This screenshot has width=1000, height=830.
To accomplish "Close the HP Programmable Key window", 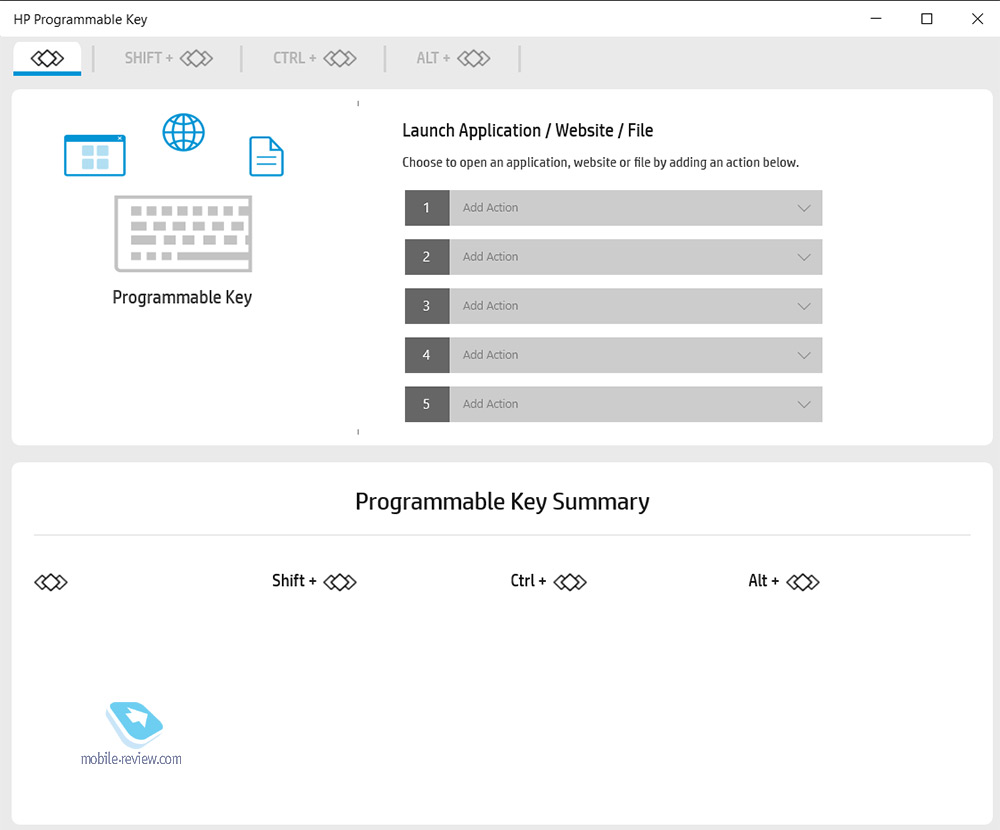I will (x=977, y=19).
